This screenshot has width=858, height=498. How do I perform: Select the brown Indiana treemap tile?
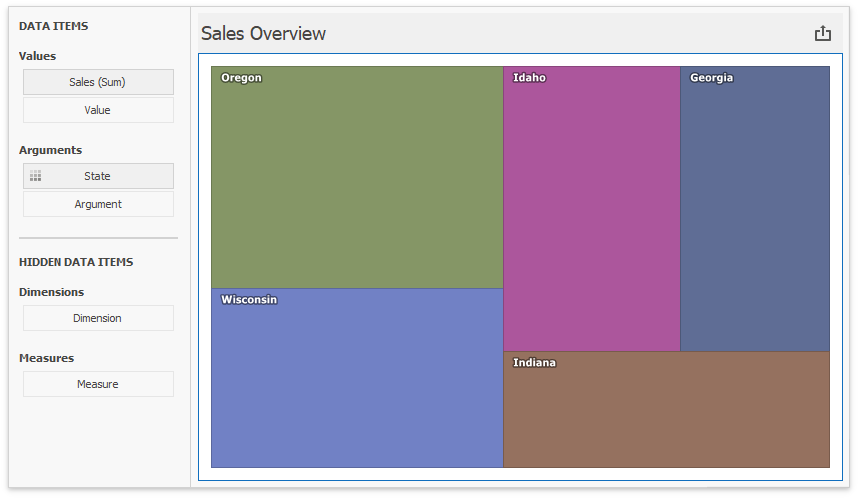click(666, 410)
